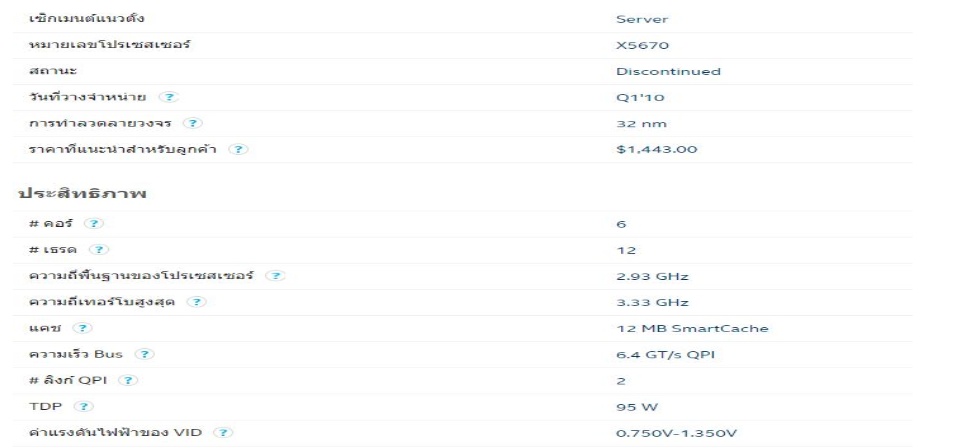Open the TDP help icon
This screenshot has width=960, height=448.
[84, 406]
